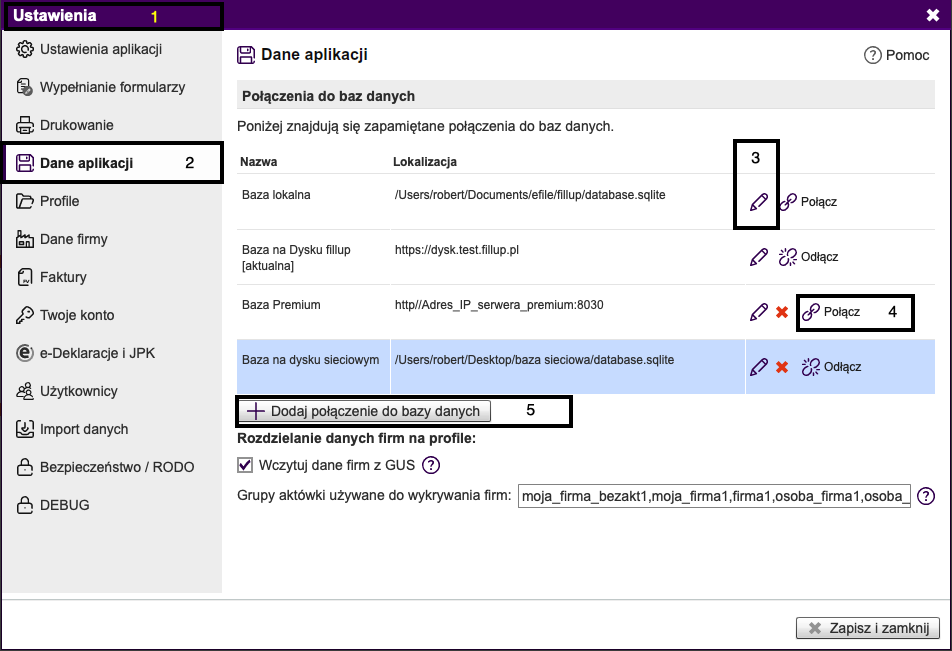Click the Nazwa column header
This screenshot has width=952, height=651.
[259, 162]
